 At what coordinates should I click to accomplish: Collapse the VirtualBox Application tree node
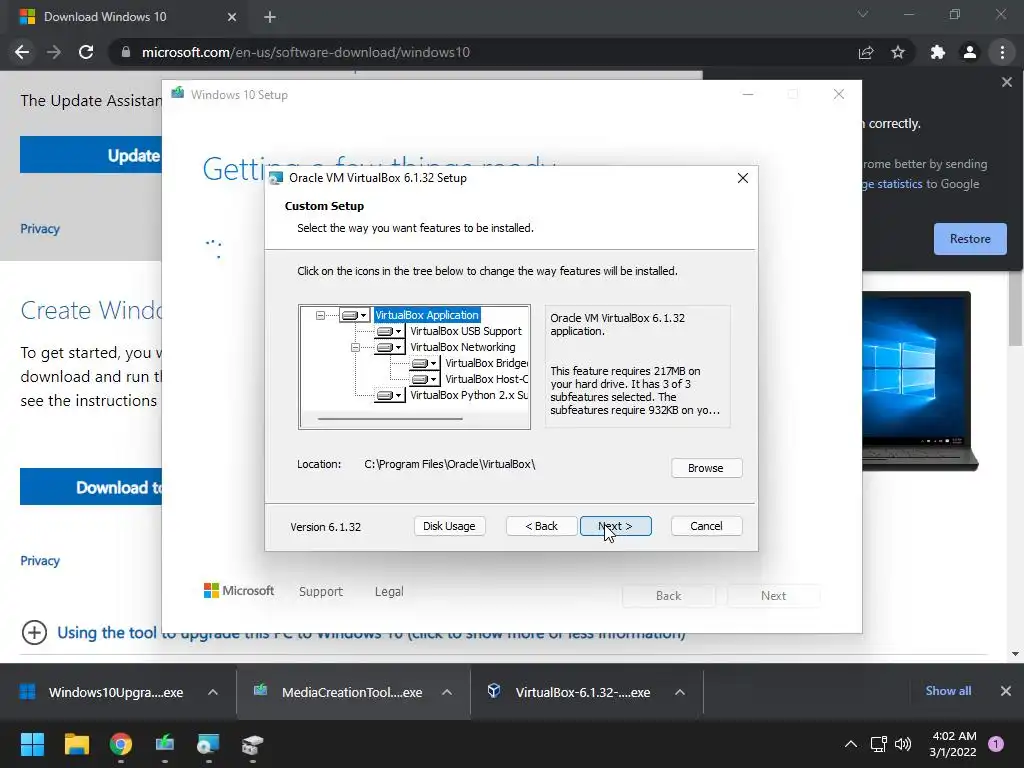(x=320, y=315)
